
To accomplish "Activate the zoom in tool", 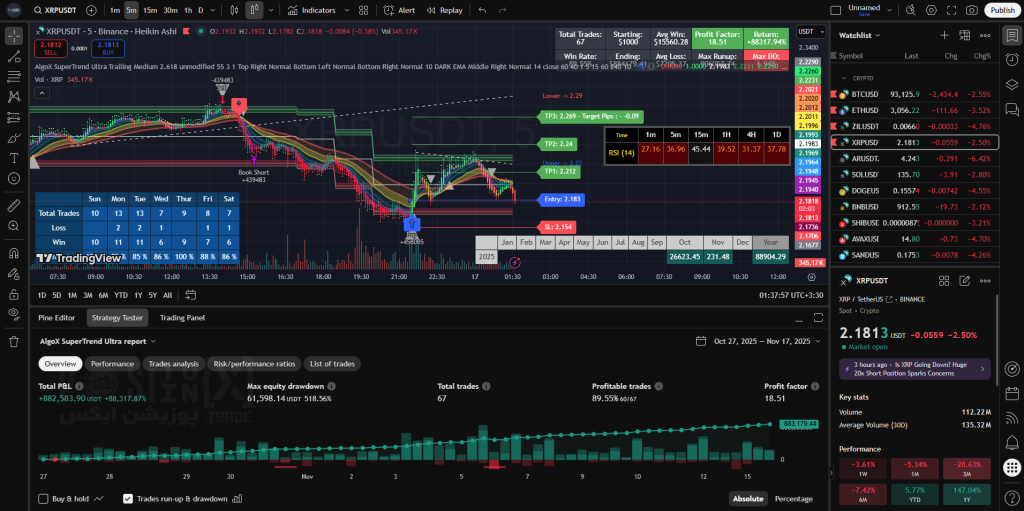I will (14, 225).
